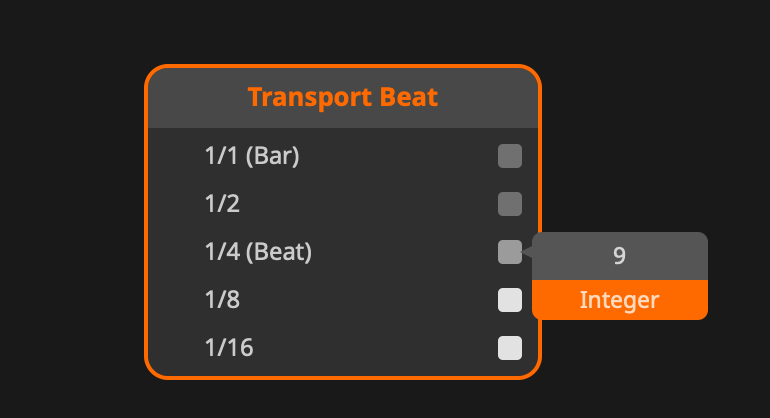Click header bar right of Transport Beat title
This screenshot has width=770, height=418.
(490, 98)
